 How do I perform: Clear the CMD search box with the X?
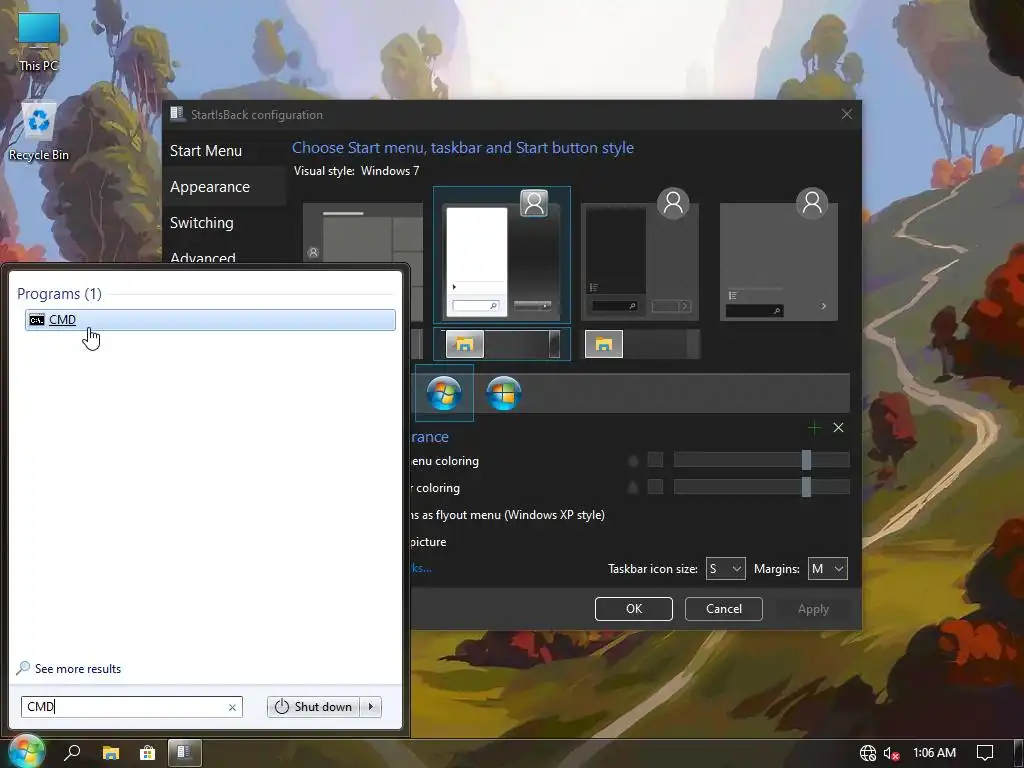(232, 707)
